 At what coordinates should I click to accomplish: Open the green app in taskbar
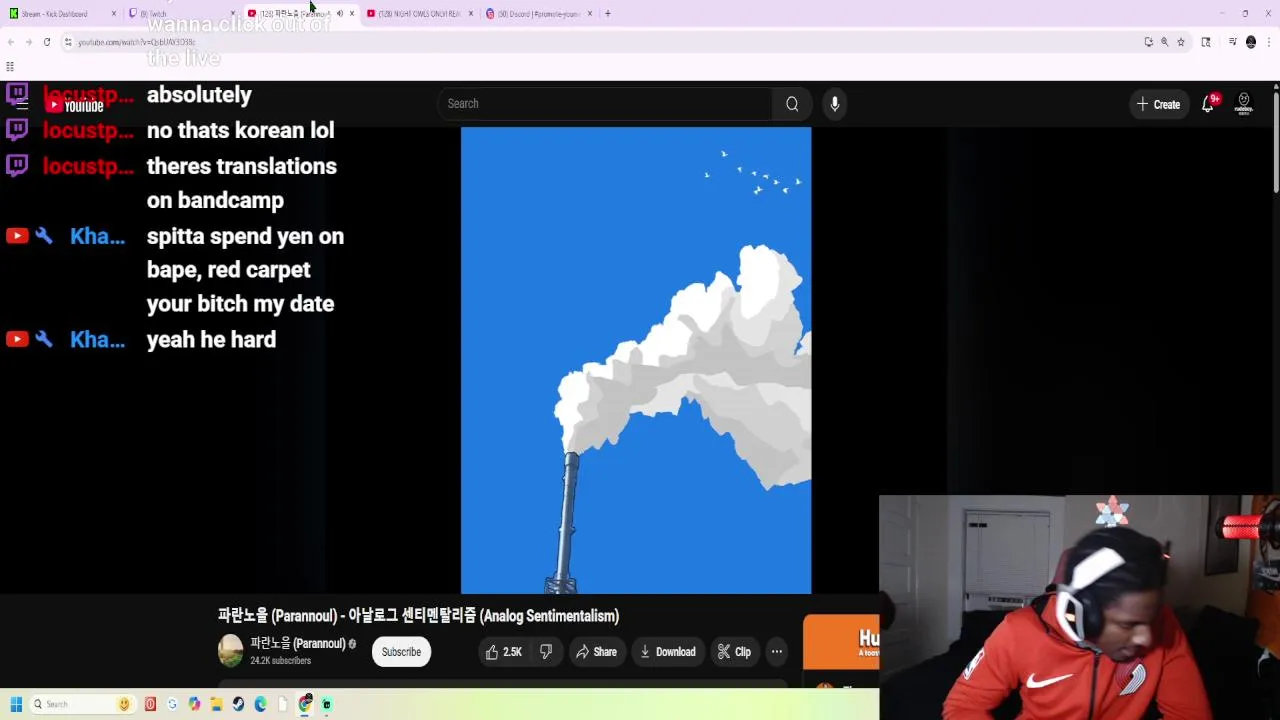(326, 704)
